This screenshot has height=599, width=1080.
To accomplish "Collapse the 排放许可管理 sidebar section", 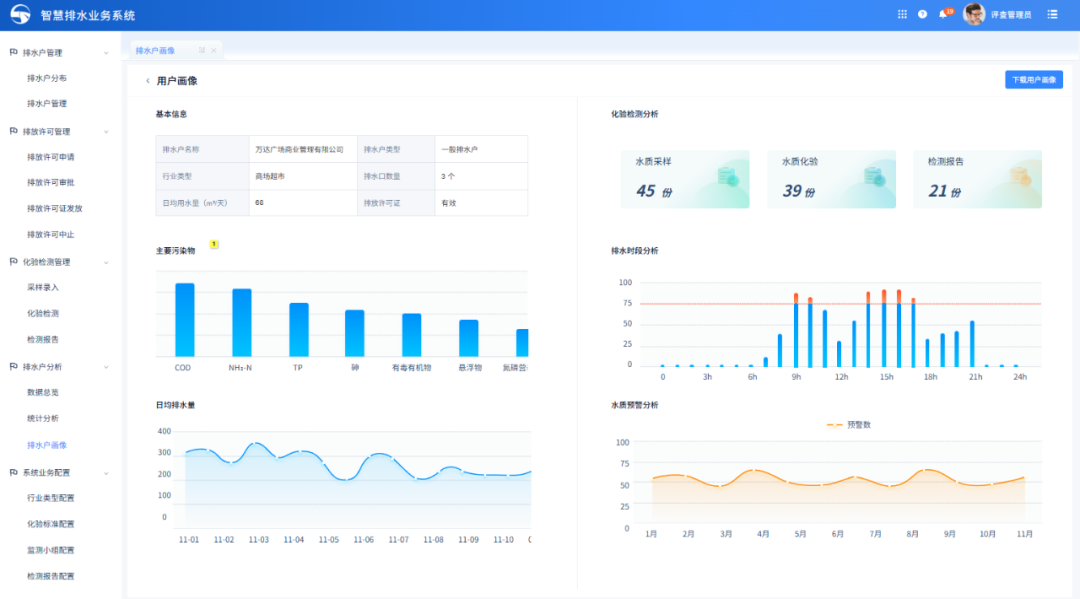I will tap(106, 132).
